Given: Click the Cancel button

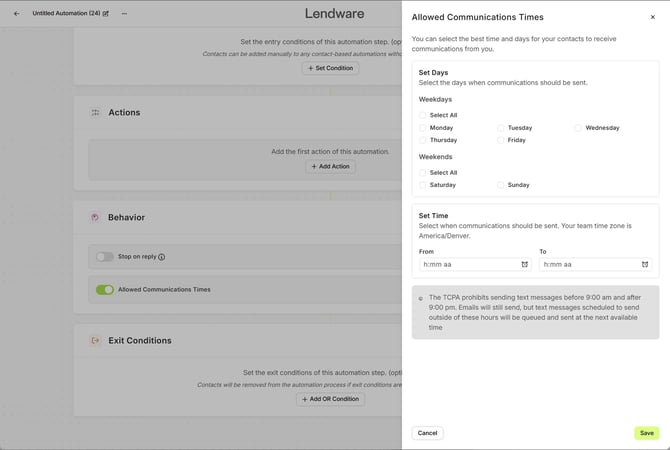Looking at the screenshot, I should pos(427,433).
